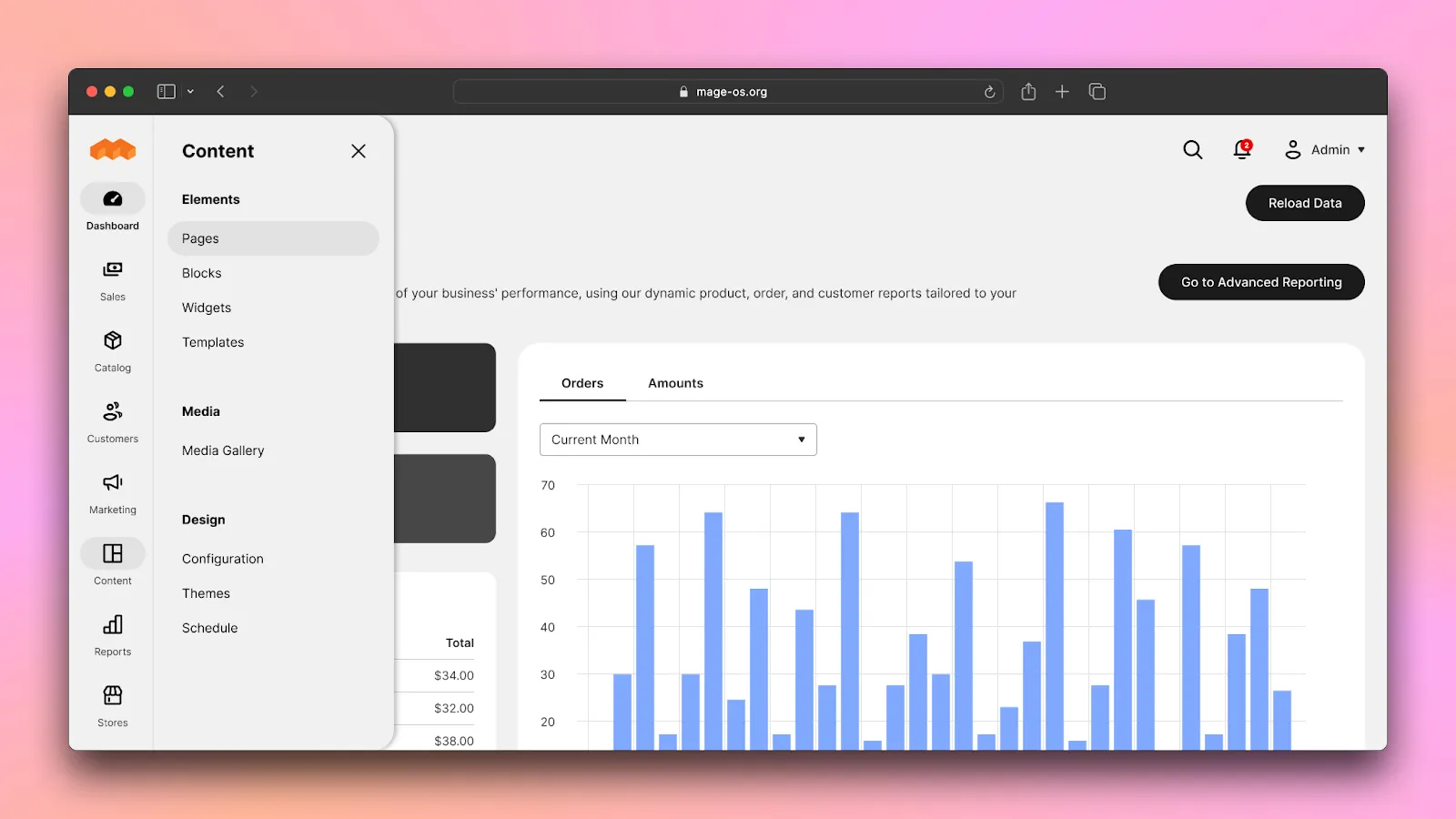Click the mage-os.org address bar
The image size is (1456, 819).
click(x=728, y=92)
